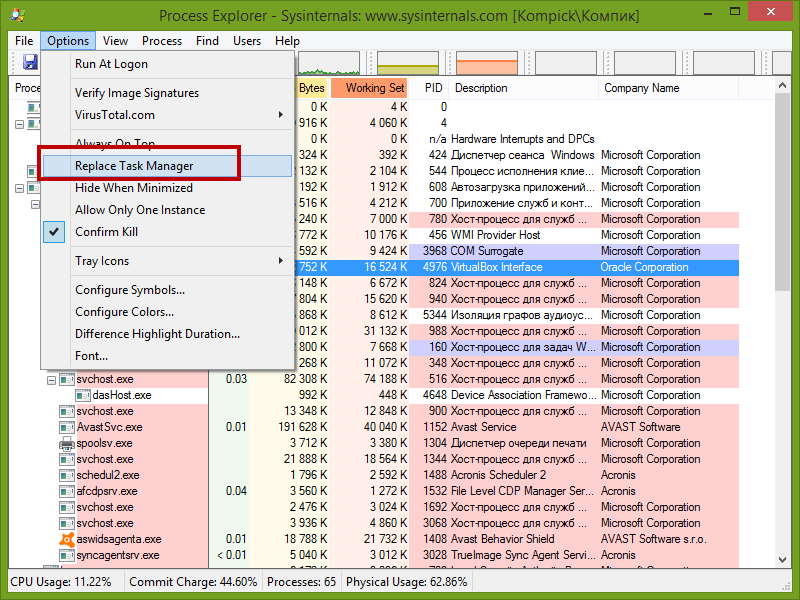Open the Process menu
800x600 pixels.
pos(162,41)
